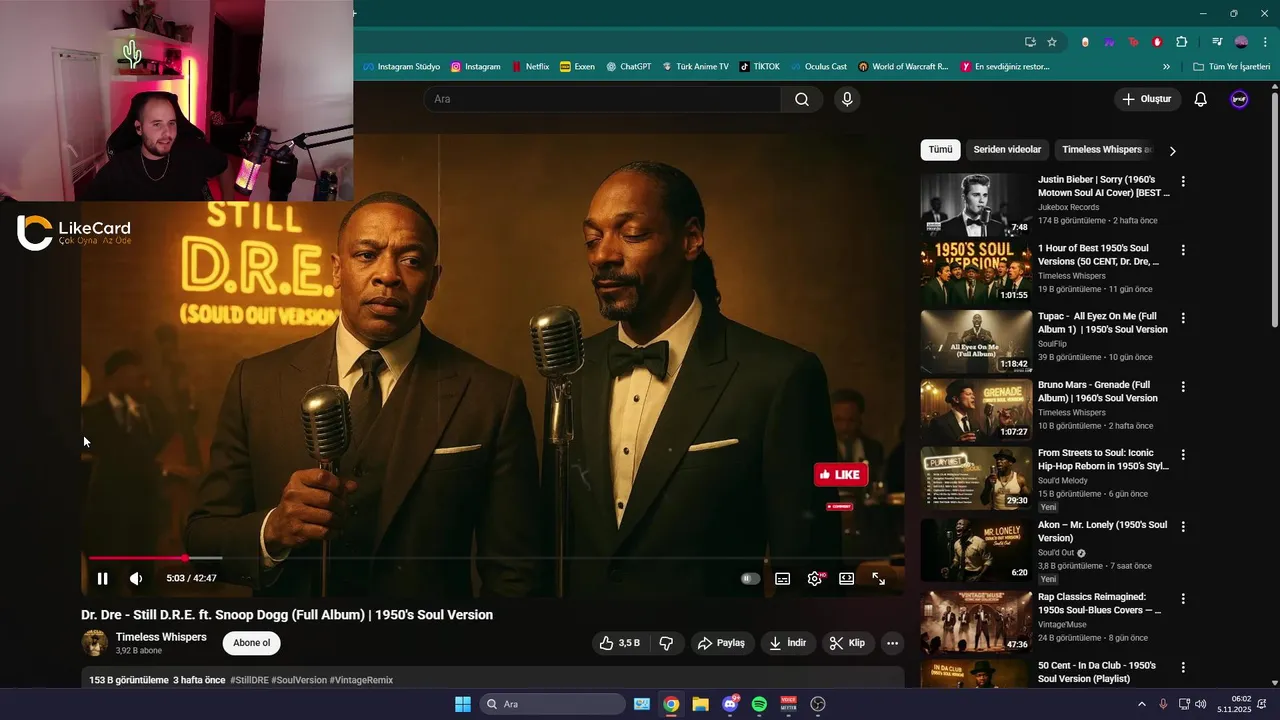
Task: Open Tüm Yer İşaretleri bookmarks folder
Action: pyautogui.click(x=1233, y=67)
